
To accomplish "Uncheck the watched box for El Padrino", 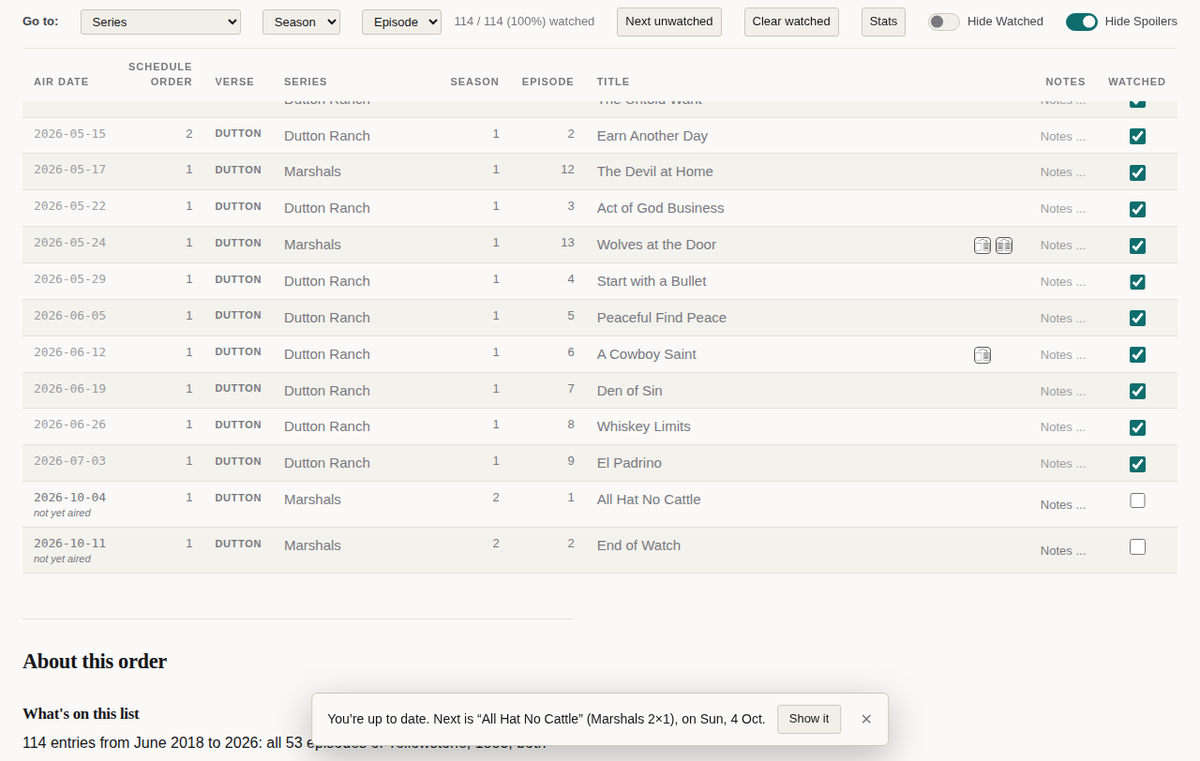I will point(1137,464).
